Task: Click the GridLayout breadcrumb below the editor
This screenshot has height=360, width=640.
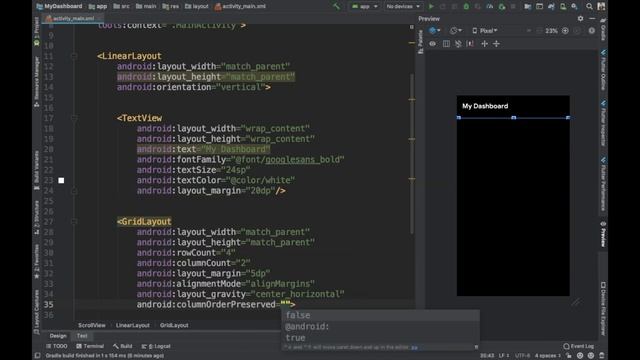Action: pyautogui.click(x=174, y=325)
